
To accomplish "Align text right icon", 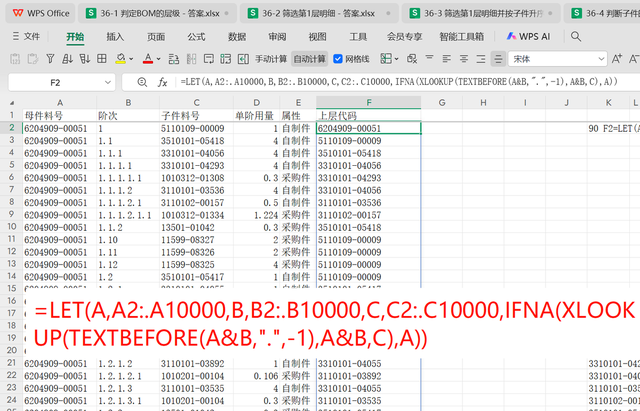I will [x=481, y=59].
